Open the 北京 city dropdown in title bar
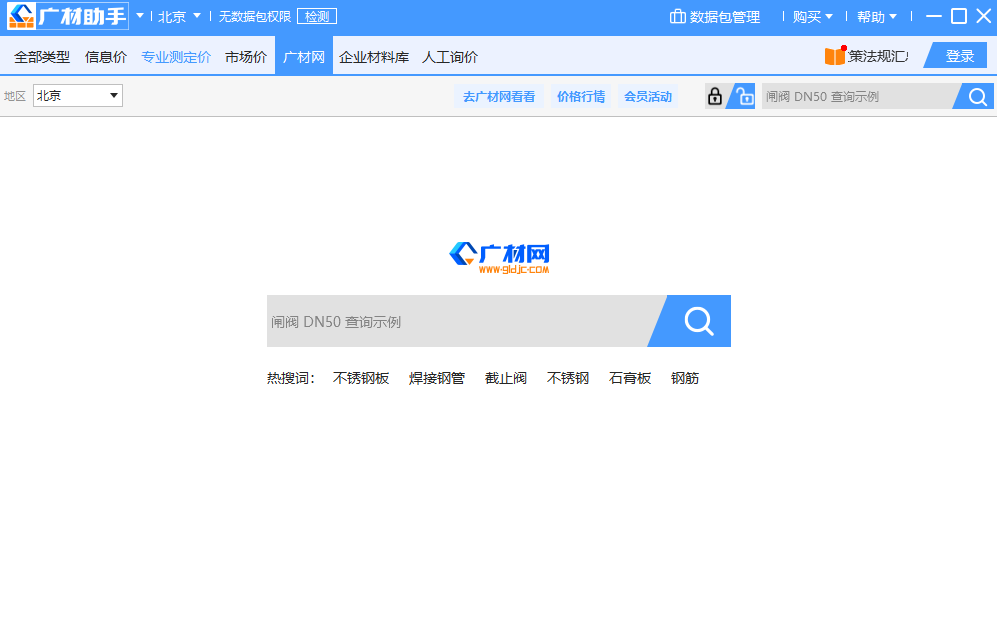 click(179, 17)
